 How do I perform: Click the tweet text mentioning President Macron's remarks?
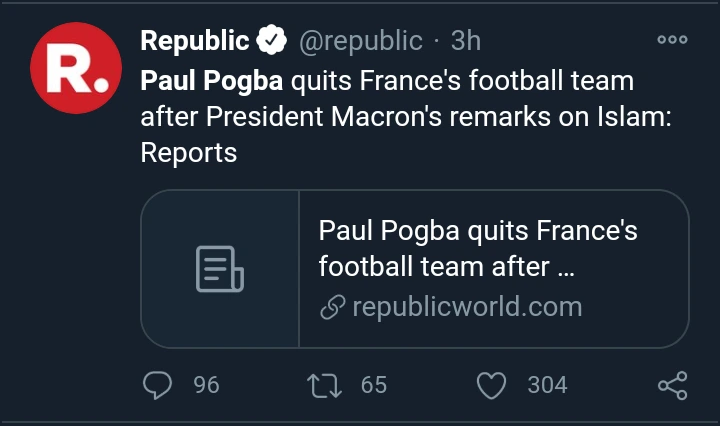pyautogui.click(x=405, y=116)
